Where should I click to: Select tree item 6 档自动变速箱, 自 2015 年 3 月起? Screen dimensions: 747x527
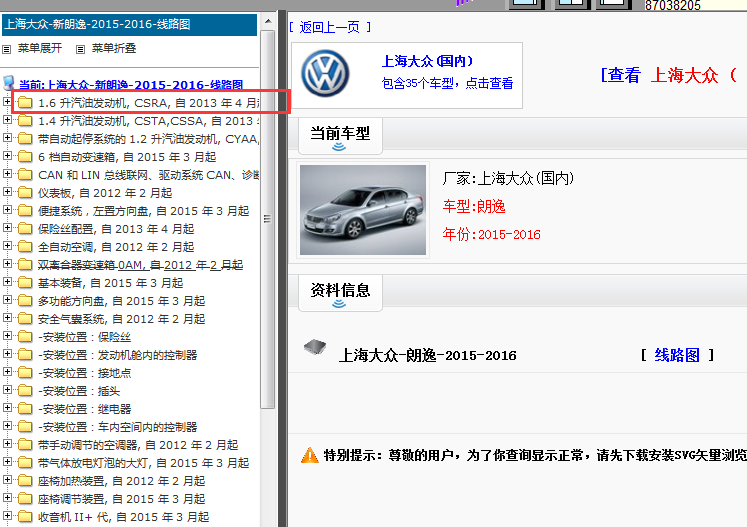coord(127,157)
